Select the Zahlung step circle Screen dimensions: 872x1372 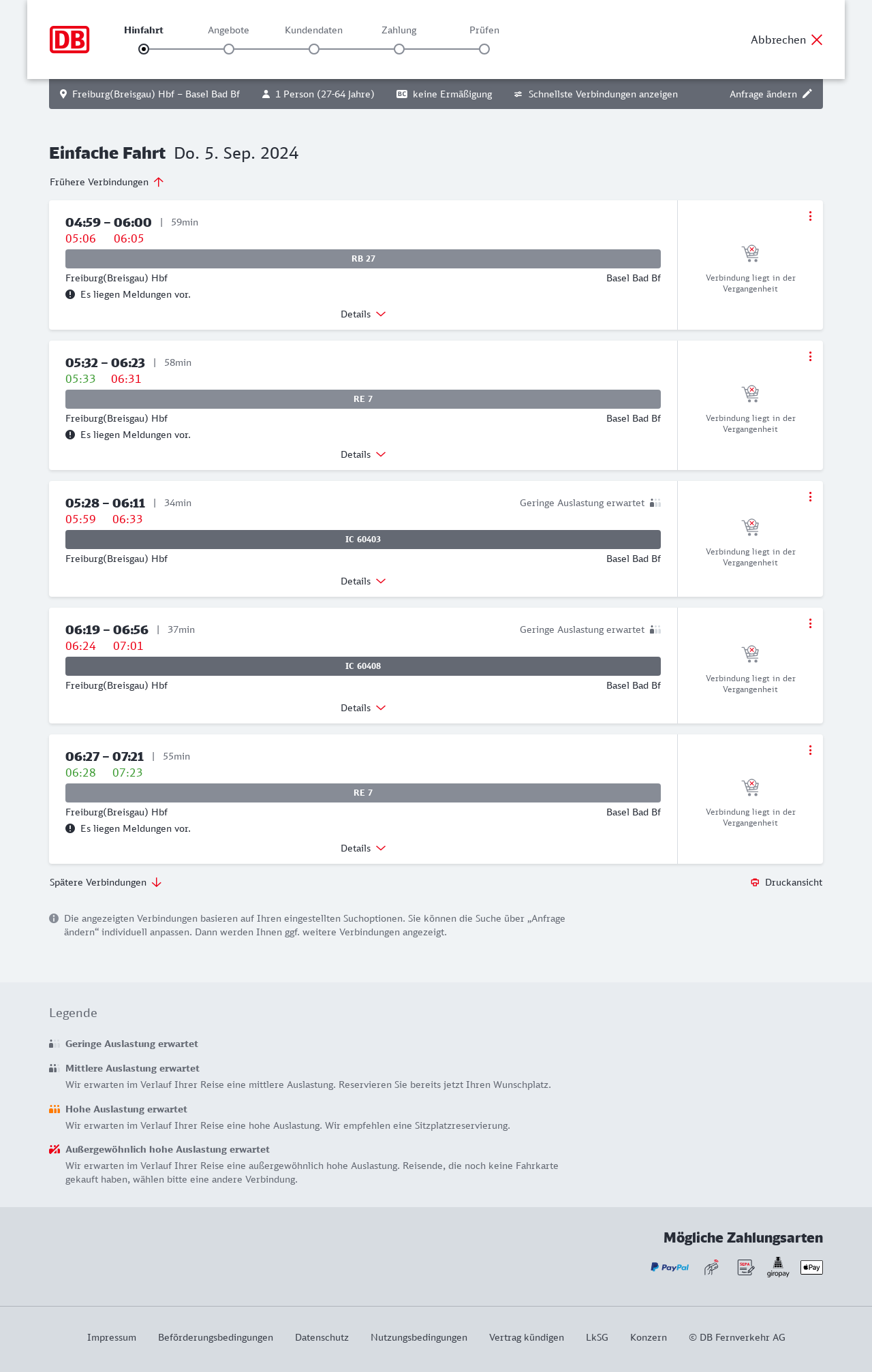(399, 49)
